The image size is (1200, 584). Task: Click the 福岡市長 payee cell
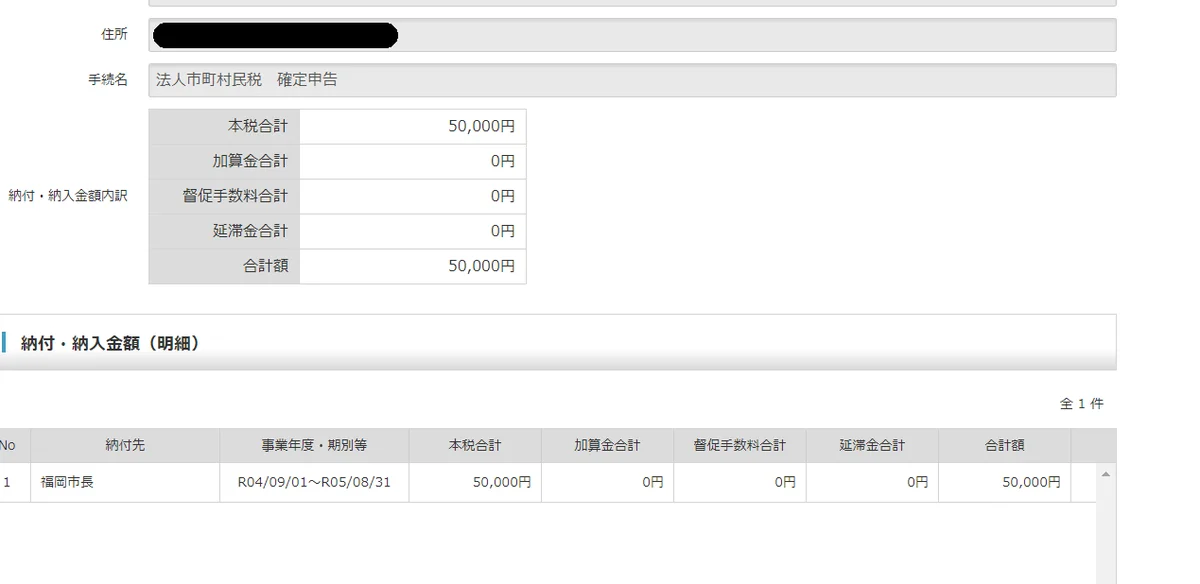pyautogui.click(x=125, y=482)
